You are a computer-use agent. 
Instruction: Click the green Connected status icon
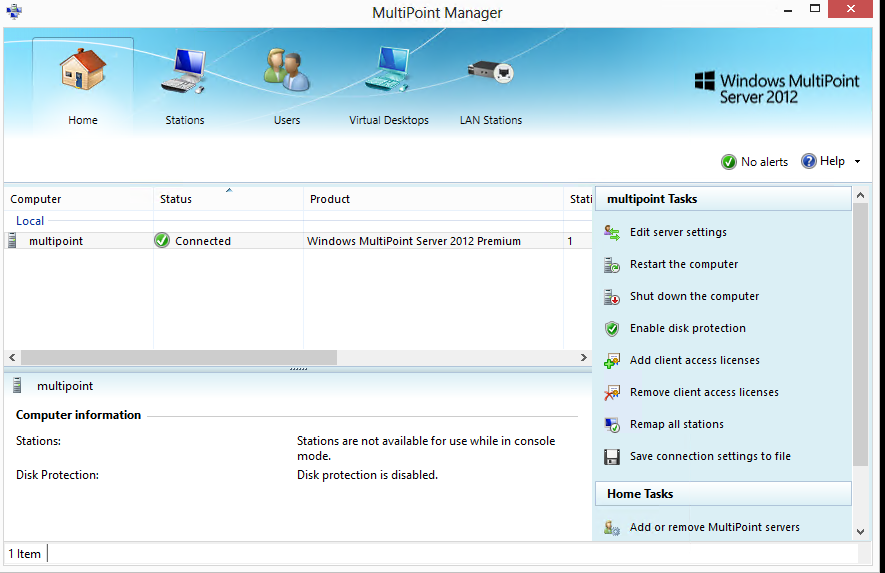(162, 240)
